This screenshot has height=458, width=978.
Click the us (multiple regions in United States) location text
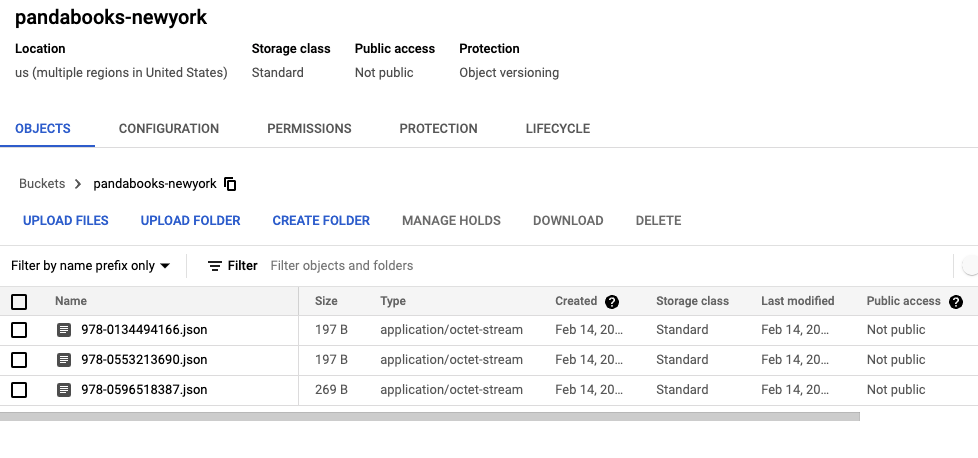pos(121,73)
